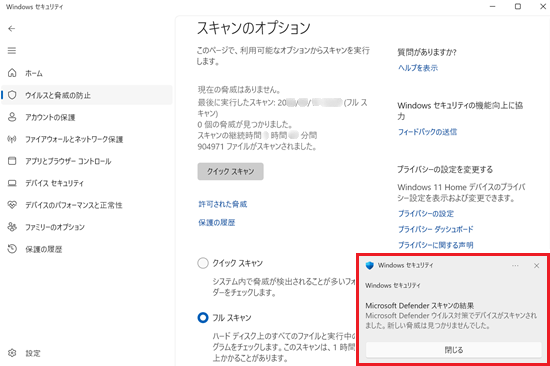This screenshot has width=550, height=366.
Task: Click the device security laptop icon
Action: 12,183
